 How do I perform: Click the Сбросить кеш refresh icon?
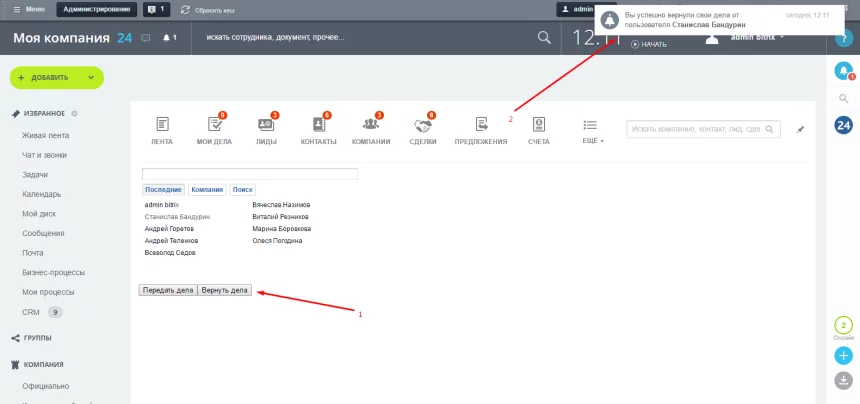(x=185, y=9)
